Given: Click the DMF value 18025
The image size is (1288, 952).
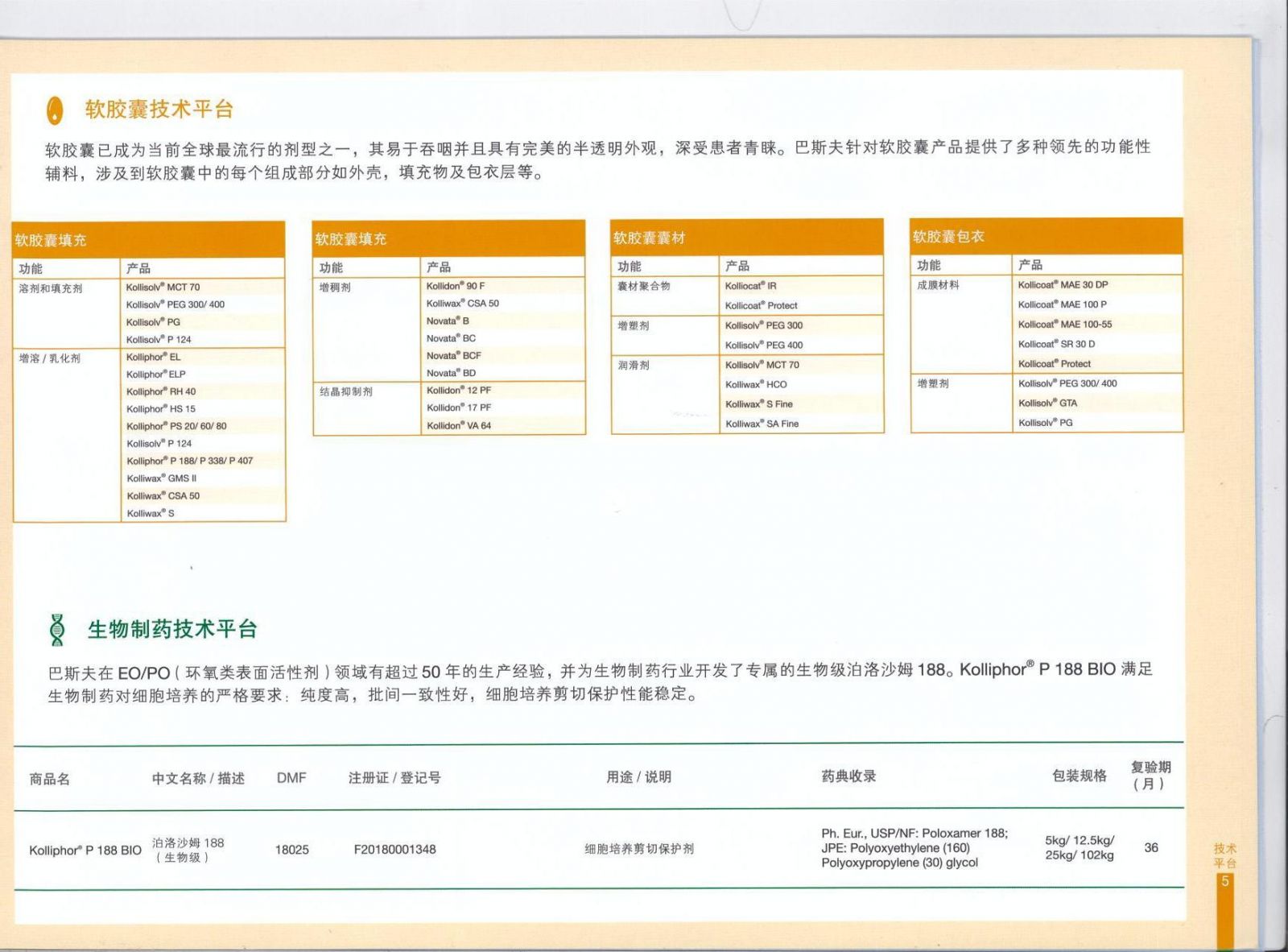Looking at the screenshot, I should point(291,850).
